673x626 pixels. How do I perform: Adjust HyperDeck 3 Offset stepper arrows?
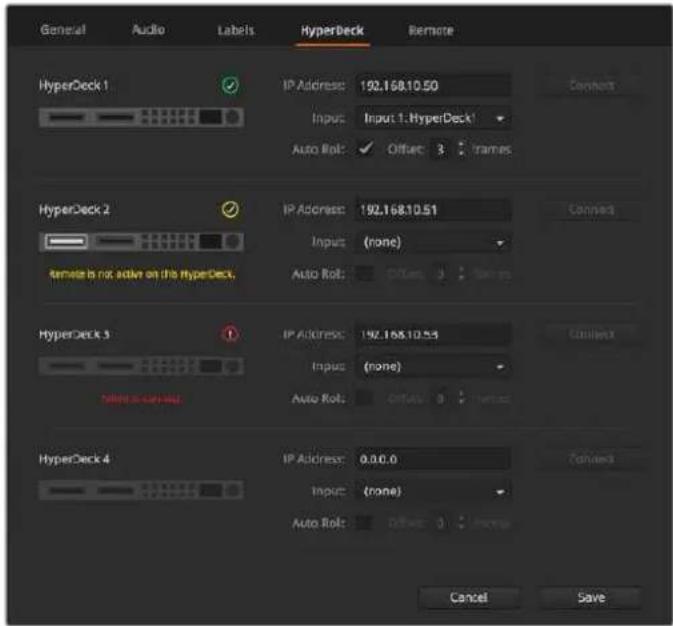[461, 398]
